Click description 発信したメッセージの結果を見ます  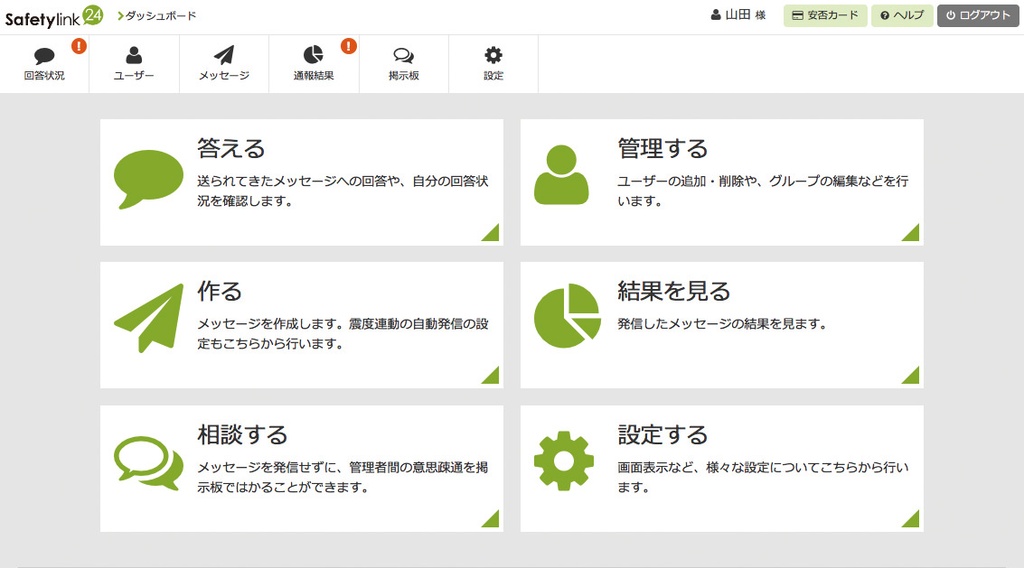pyautogui.click(x=722, y=324)
